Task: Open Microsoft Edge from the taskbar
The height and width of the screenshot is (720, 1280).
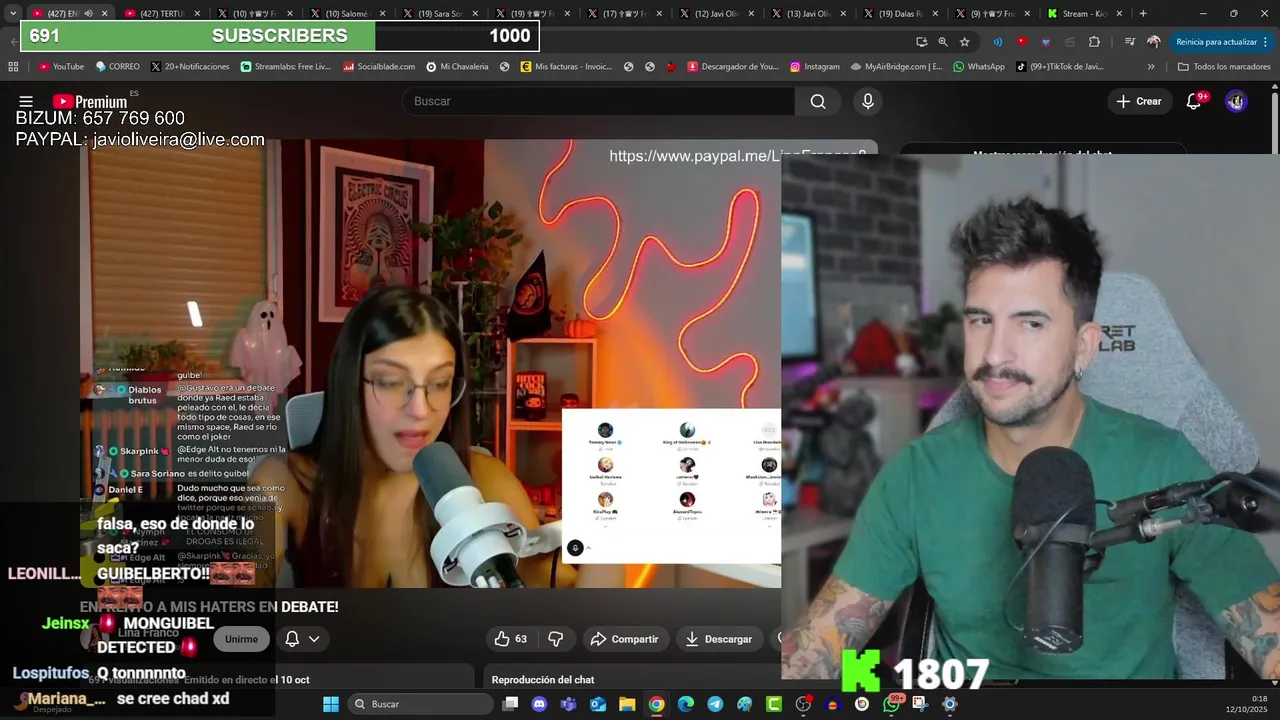Action: point(686,704)
